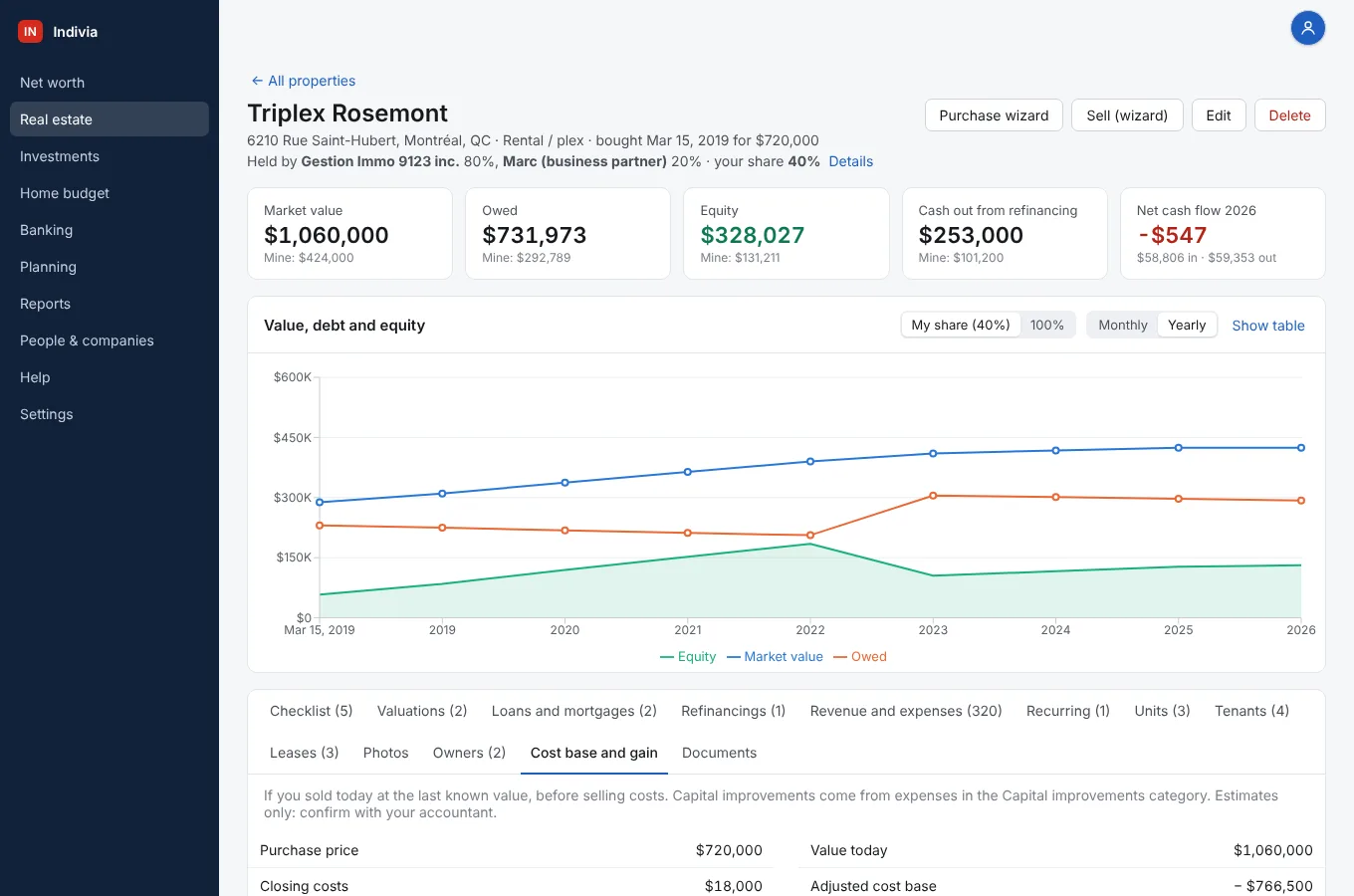Open ownership Details link
1354x896 pixels.
851,161
